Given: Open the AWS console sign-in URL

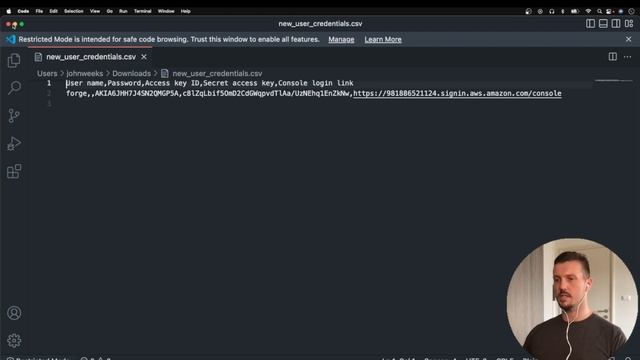Looking at the screenshot, I should tap(457, 93).
